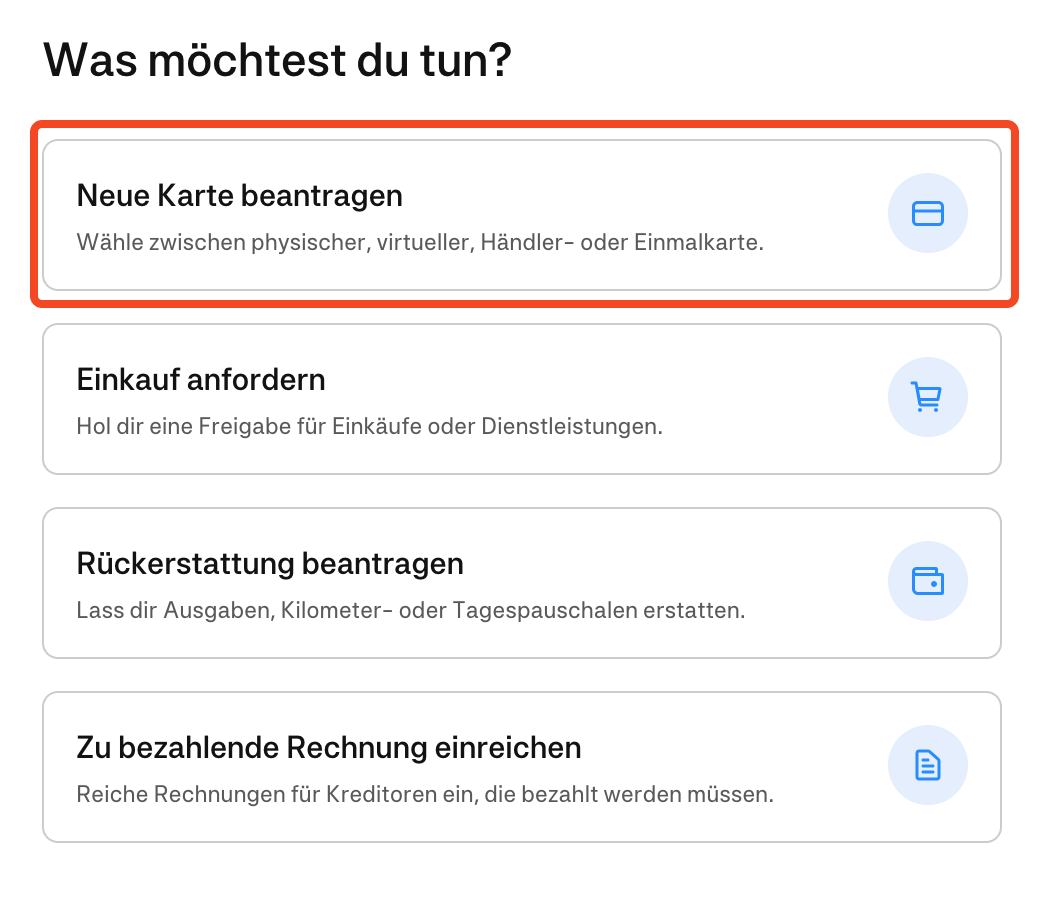Click the description about physical and virtual cards
The width and height of the screenshot is (1048, 920).
[x=420, y=242]
